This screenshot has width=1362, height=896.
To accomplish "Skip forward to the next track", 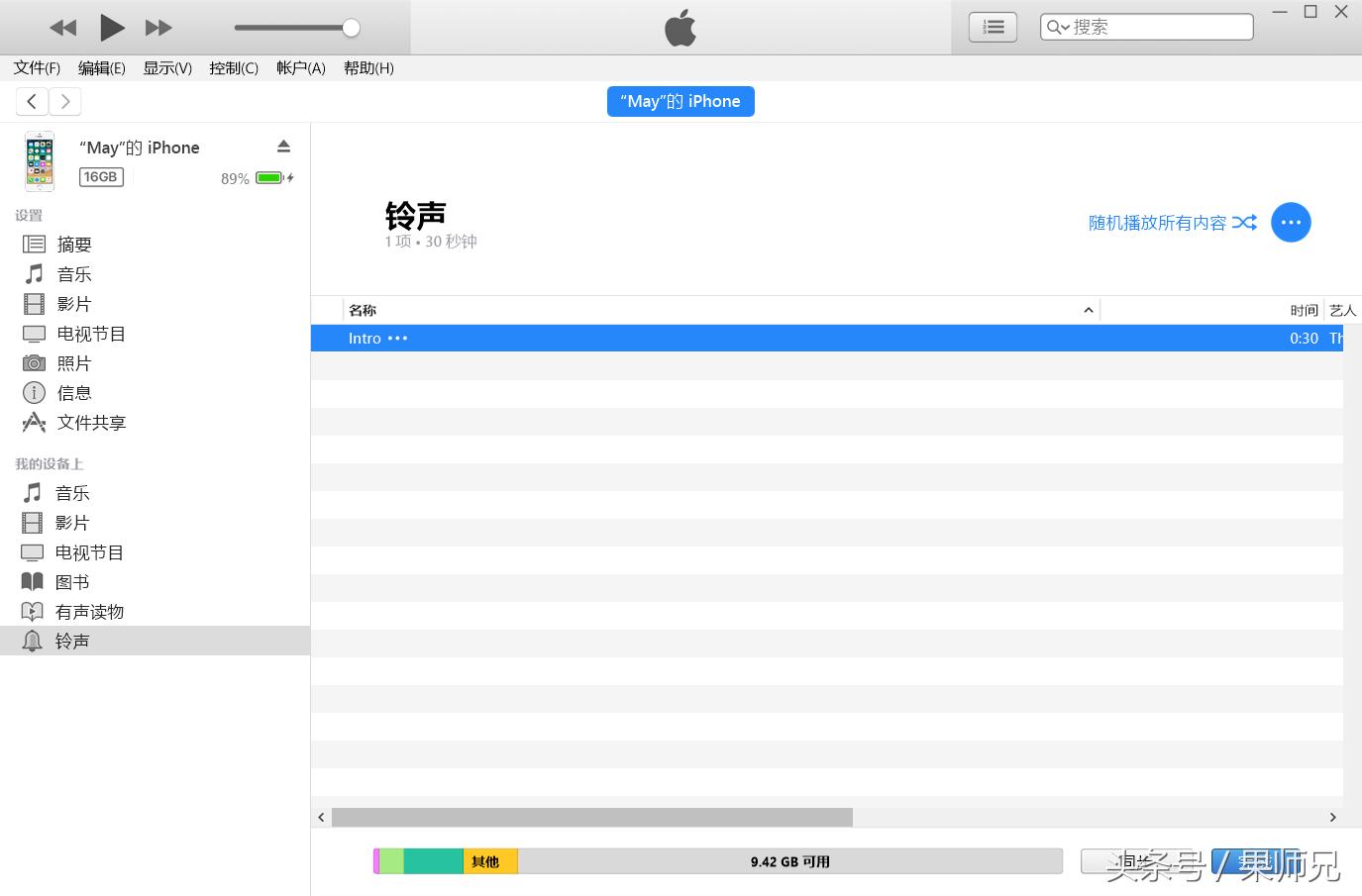I will click(158, 28).
